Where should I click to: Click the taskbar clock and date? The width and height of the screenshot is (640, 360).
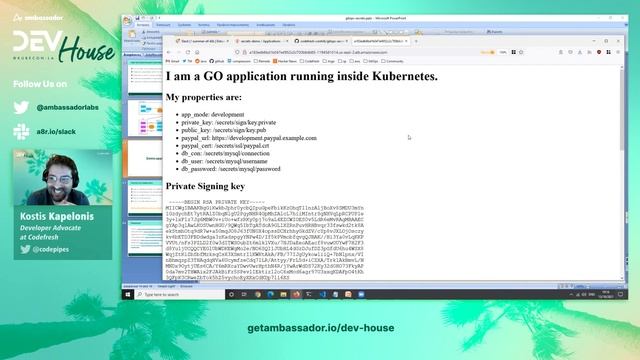(606, 294)
